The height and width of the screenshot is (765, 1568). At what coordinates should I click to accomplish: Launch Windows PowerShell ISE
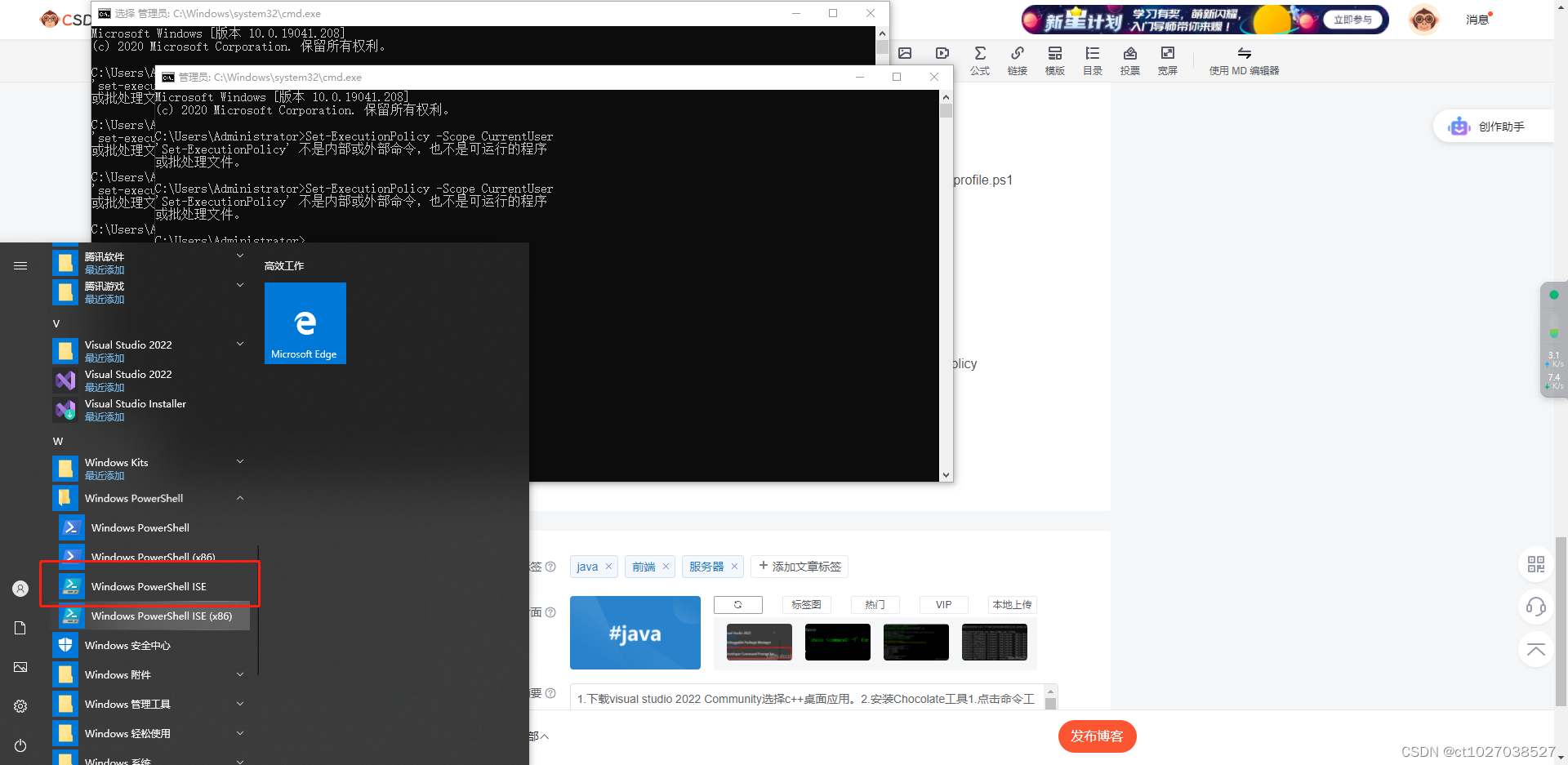tap(154, 586)
